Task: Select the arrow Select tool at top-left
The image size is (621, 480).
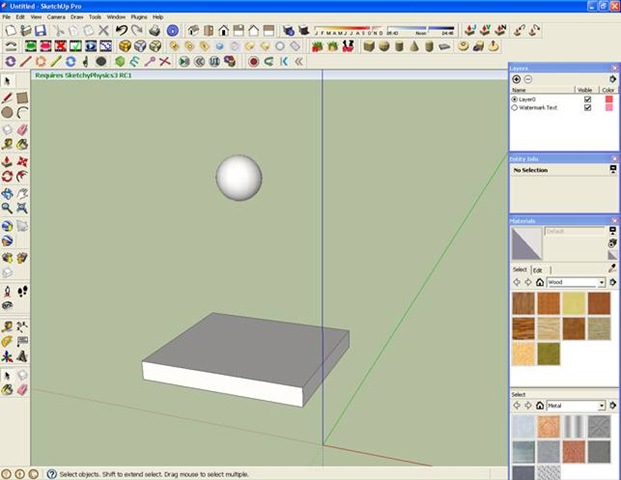Action: point(7,81)
